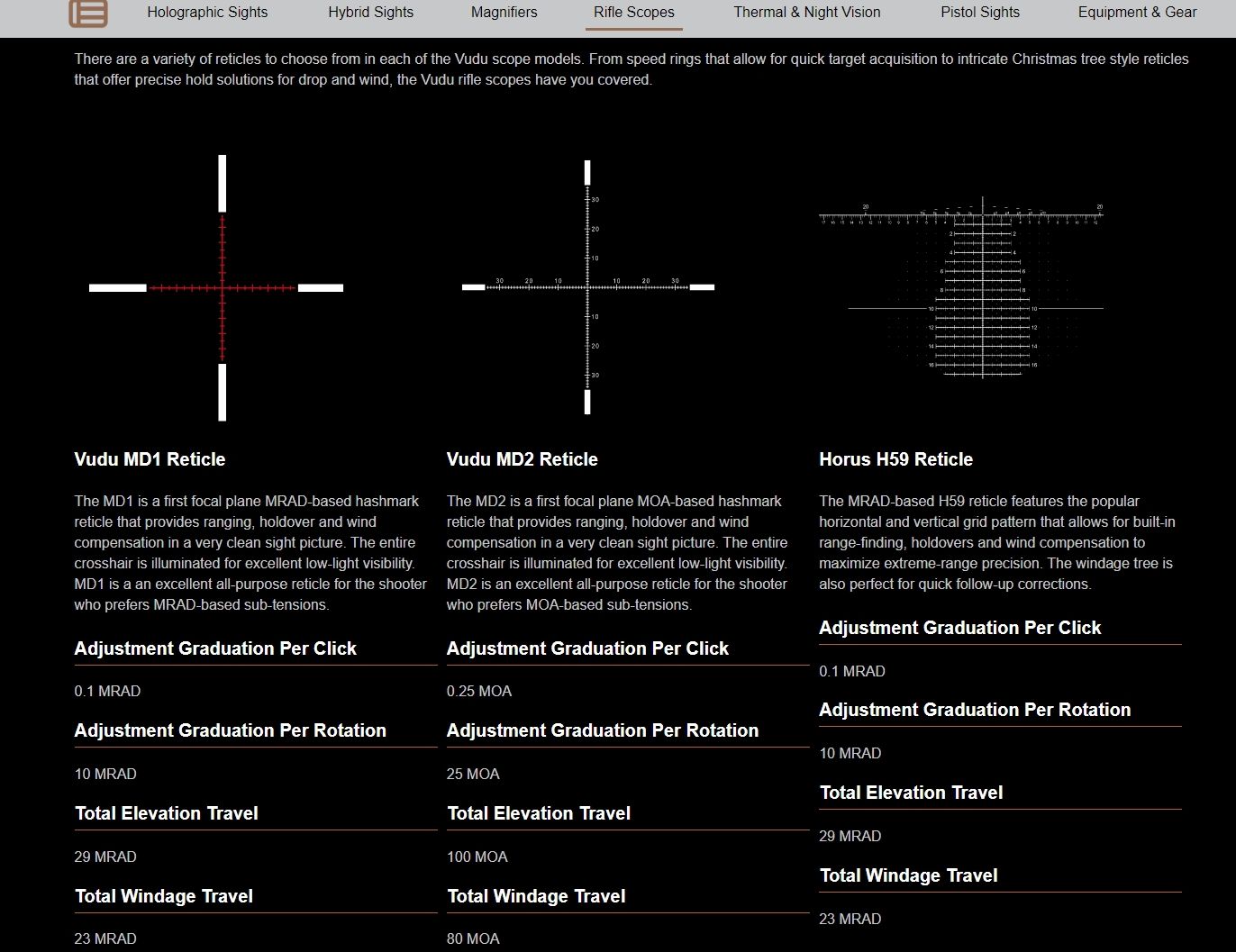Click Horus H59 Total Elevation Travel heading
The image size is (1236, 952).
pos(911,793)
